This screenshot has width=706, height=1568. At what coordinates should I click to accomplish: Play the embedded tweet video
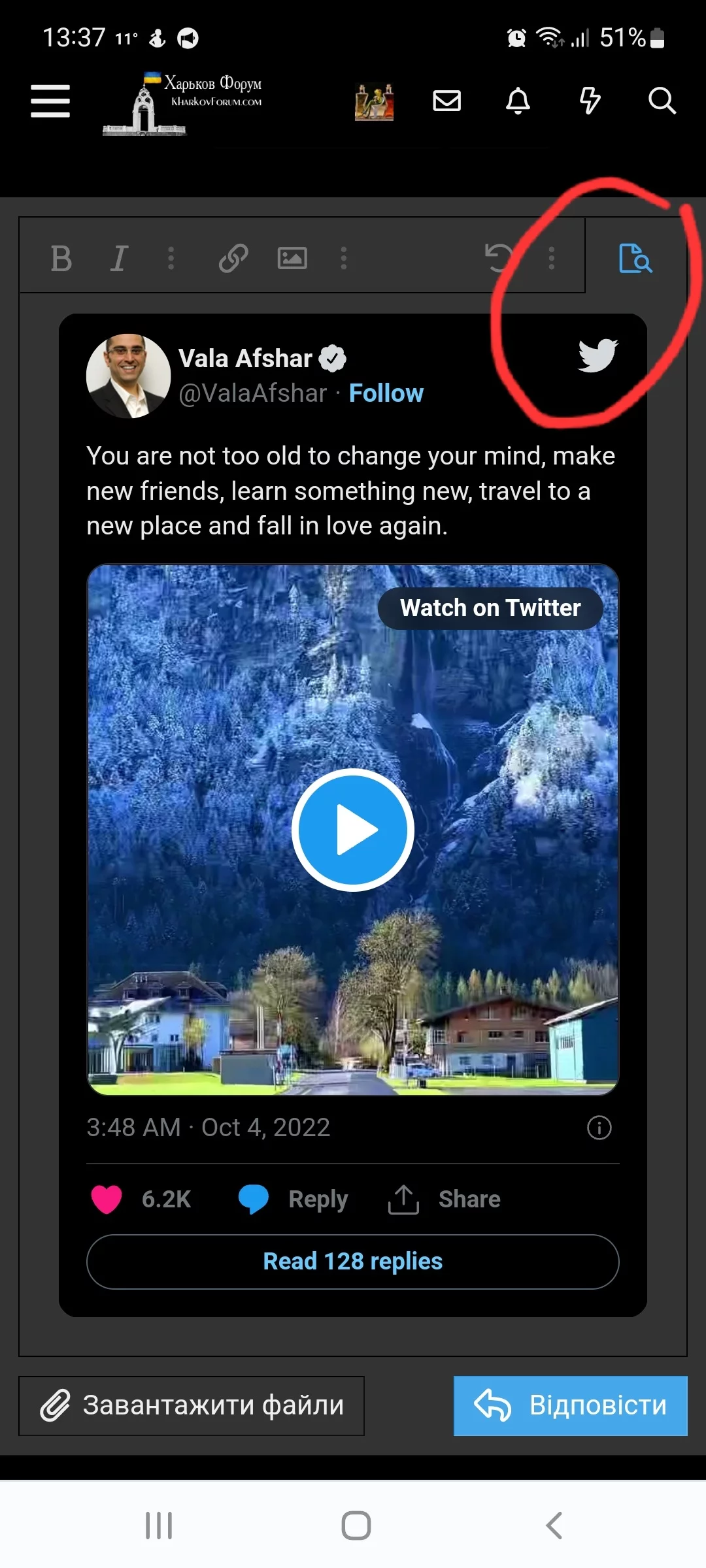tap(353, 830)
